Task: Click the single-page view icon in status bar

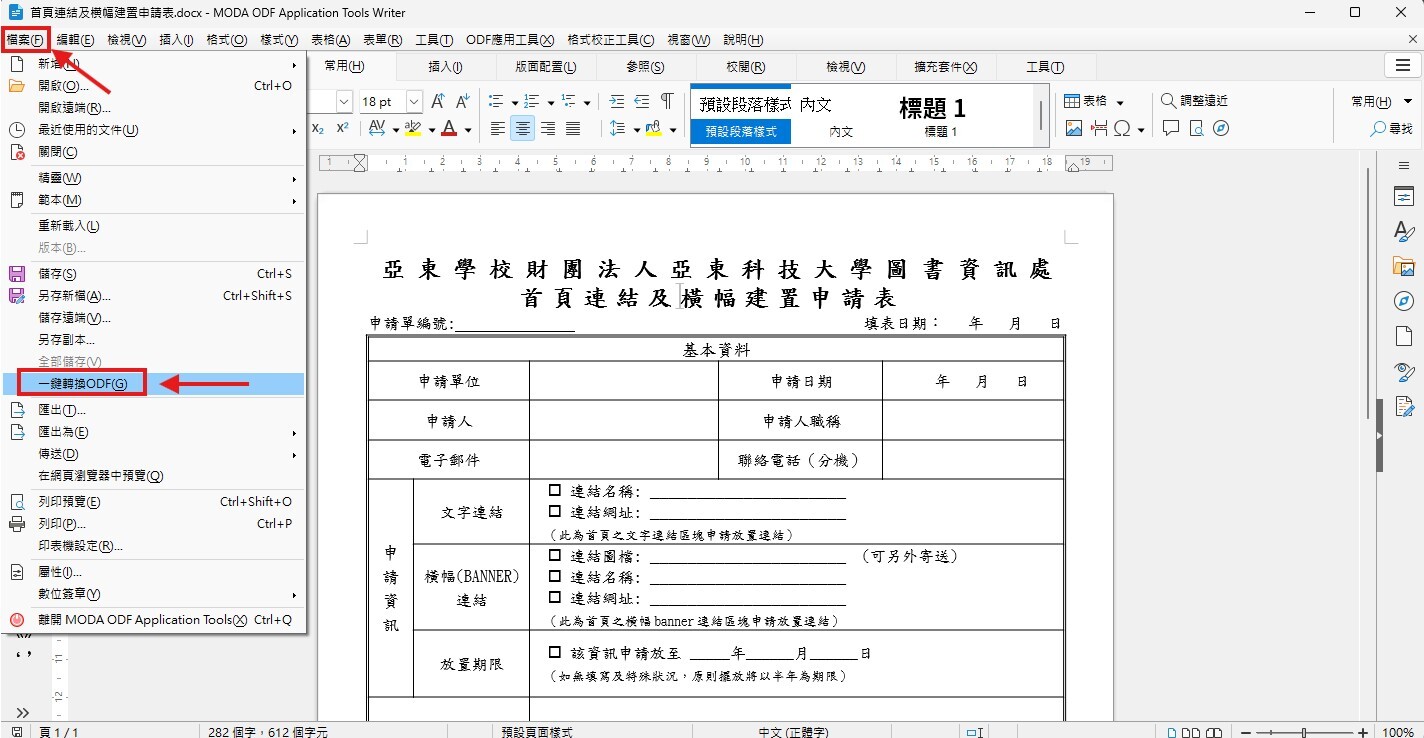Action: [x=1171, y=732]
